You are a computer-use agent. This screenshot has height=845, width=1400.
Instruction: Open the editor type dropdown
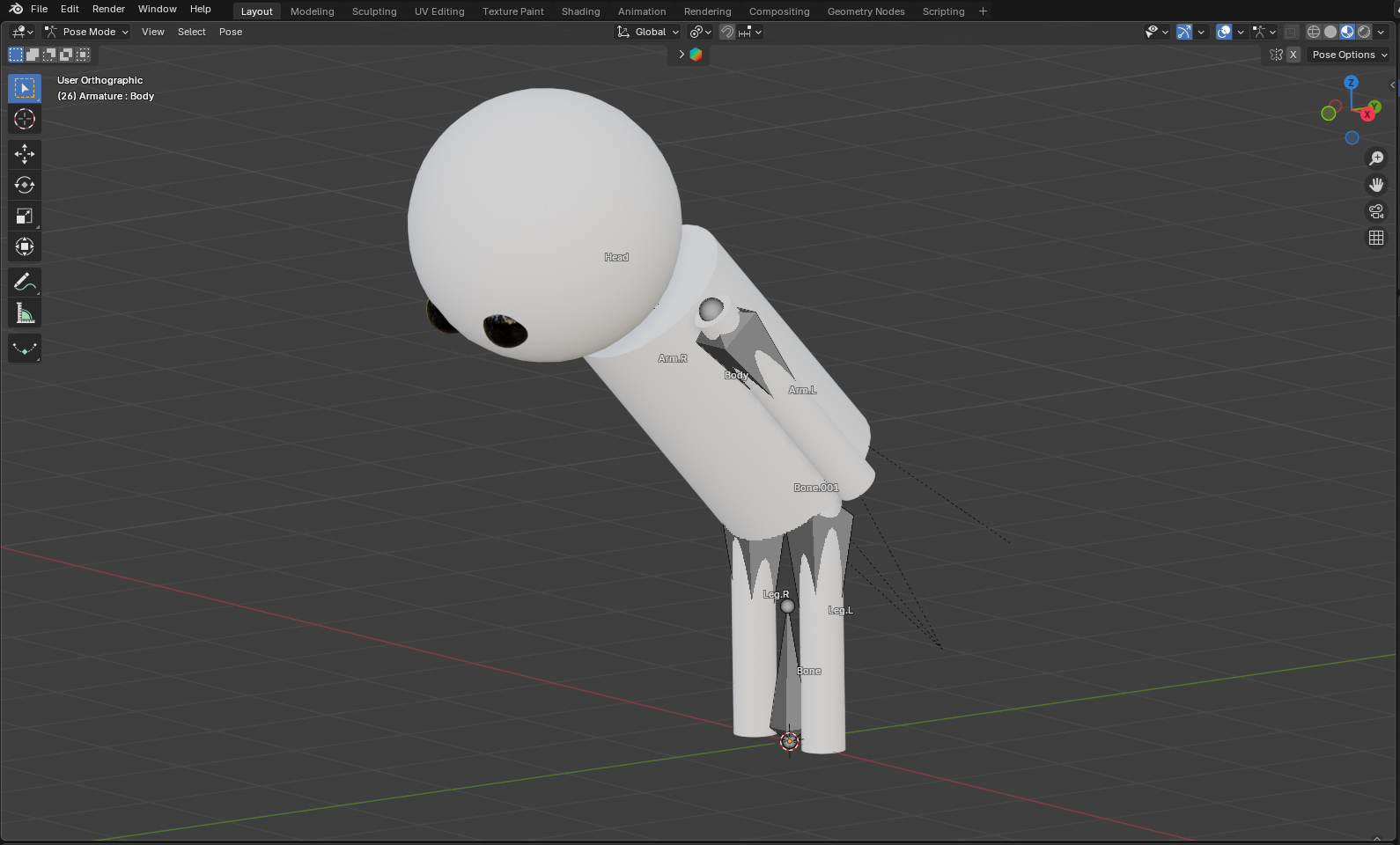[x=22, y=32]
